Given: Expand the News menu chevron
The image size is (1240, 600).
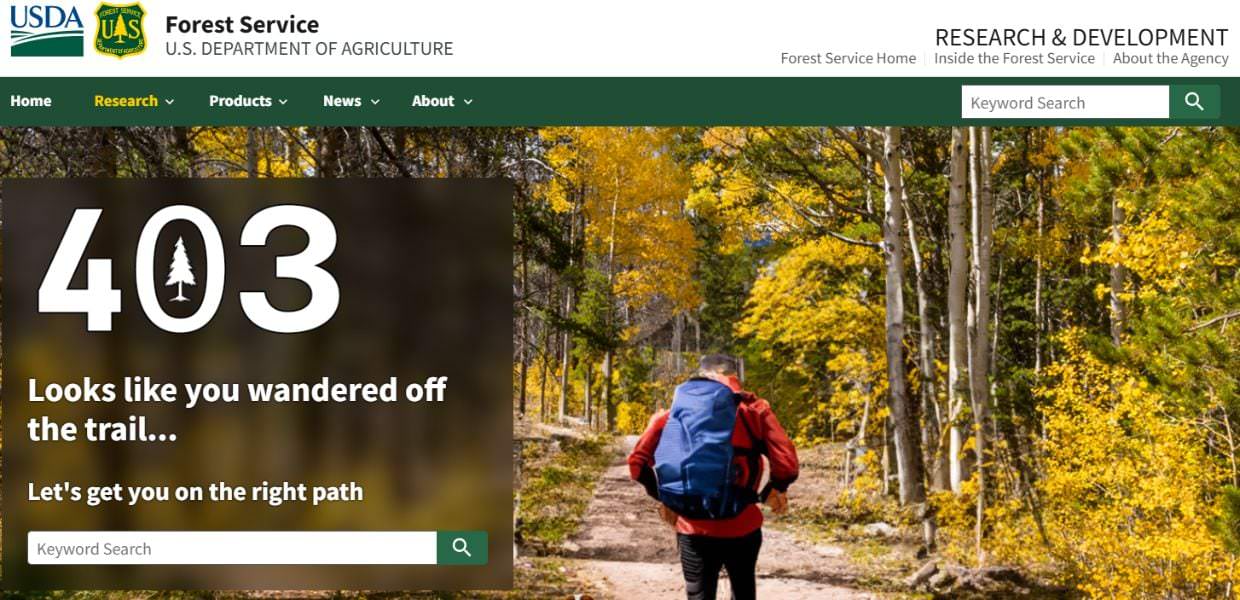Looking at the screenshot, I should pos(375,102).
